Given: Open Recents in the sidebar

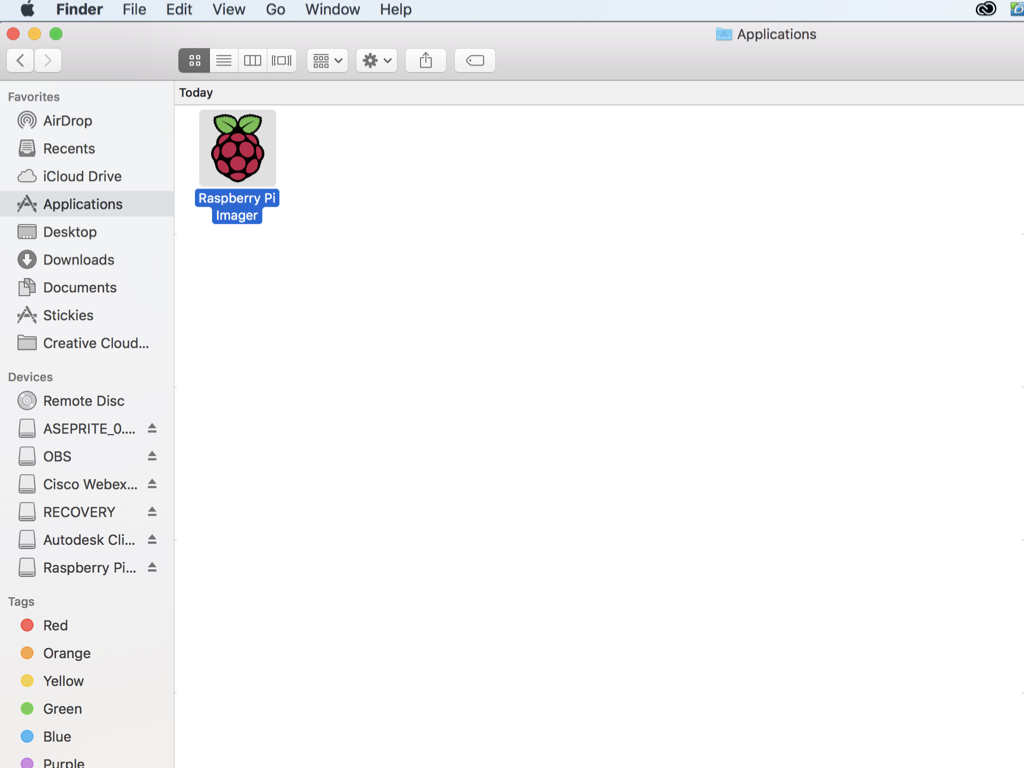Looking at the screenshot, I should (87, 148).
